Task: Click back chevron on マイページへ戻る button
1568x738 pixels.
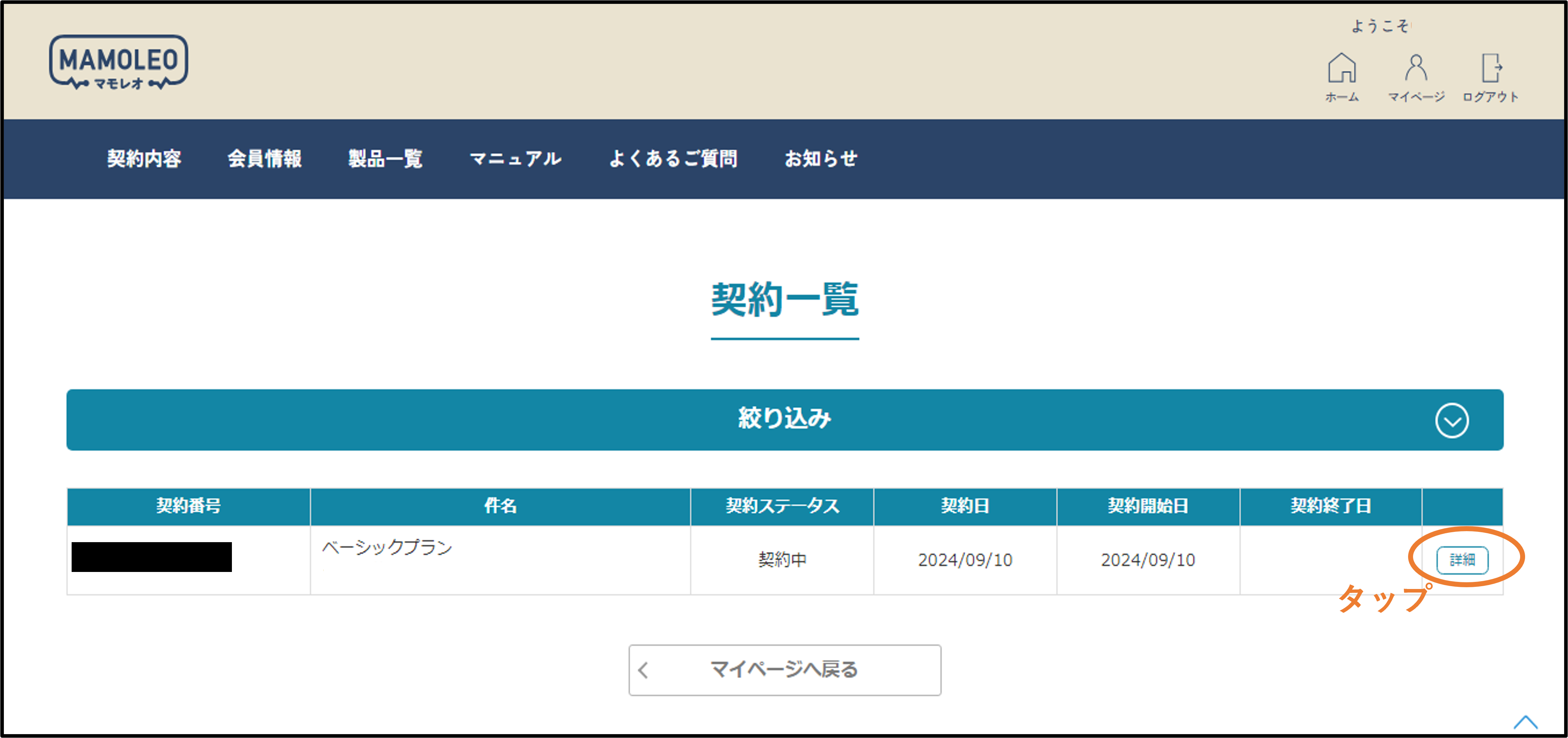Action: [x=643, y=670]
